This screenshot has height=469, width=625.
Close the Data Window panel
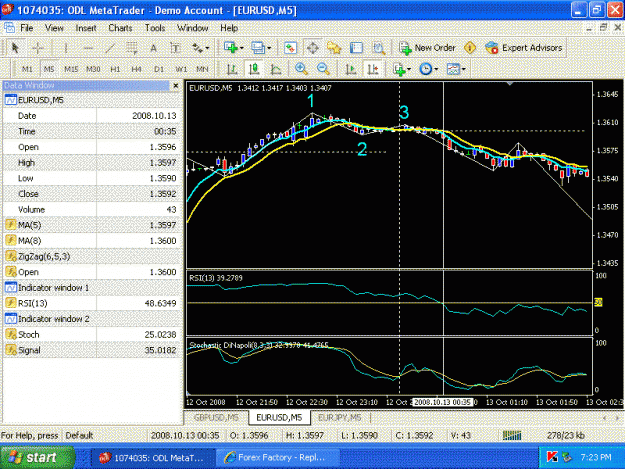point(176,85)
